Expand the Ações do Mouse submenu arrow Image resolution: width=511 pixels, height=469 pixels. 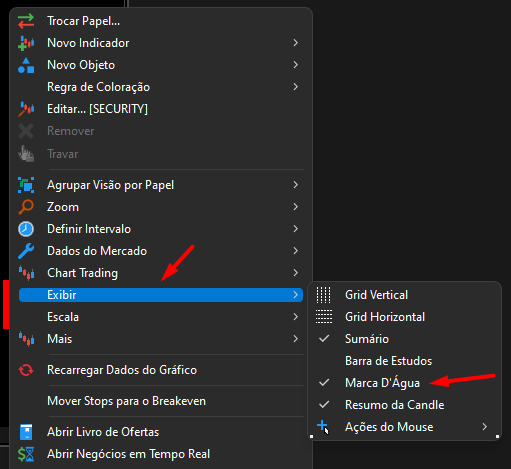coord(485,427)
